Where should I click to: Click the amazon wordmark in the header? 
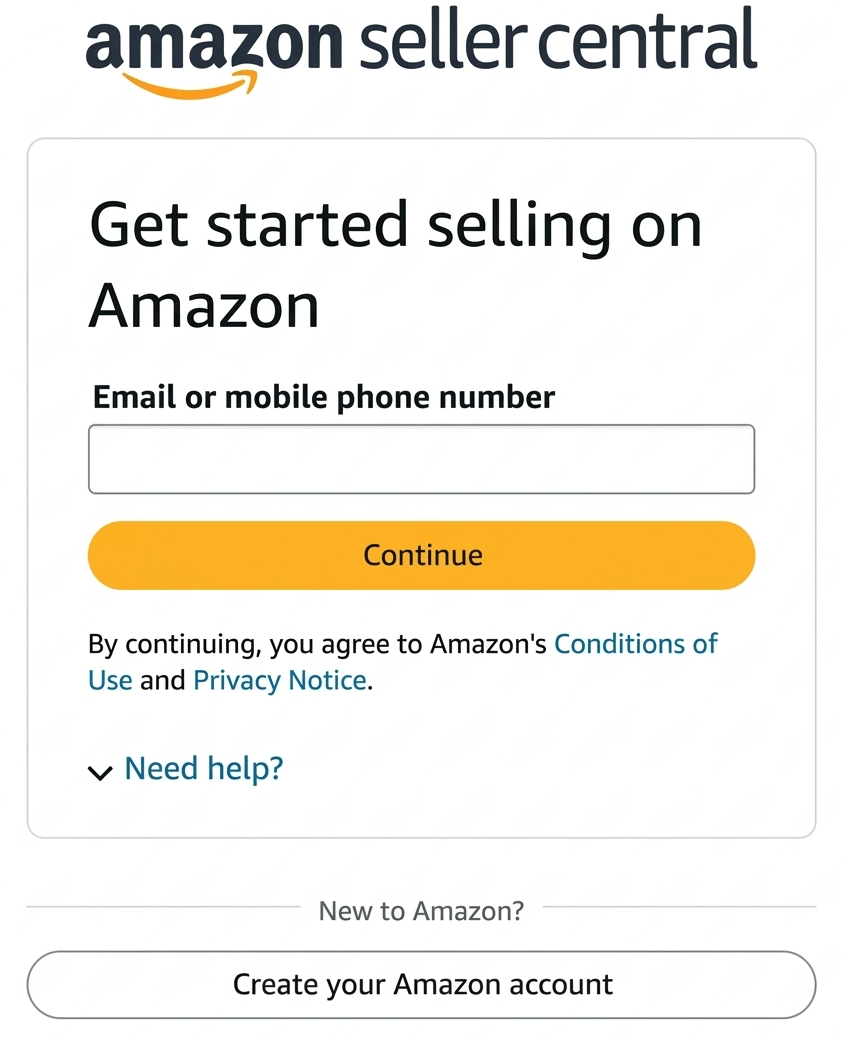(213, 45)
